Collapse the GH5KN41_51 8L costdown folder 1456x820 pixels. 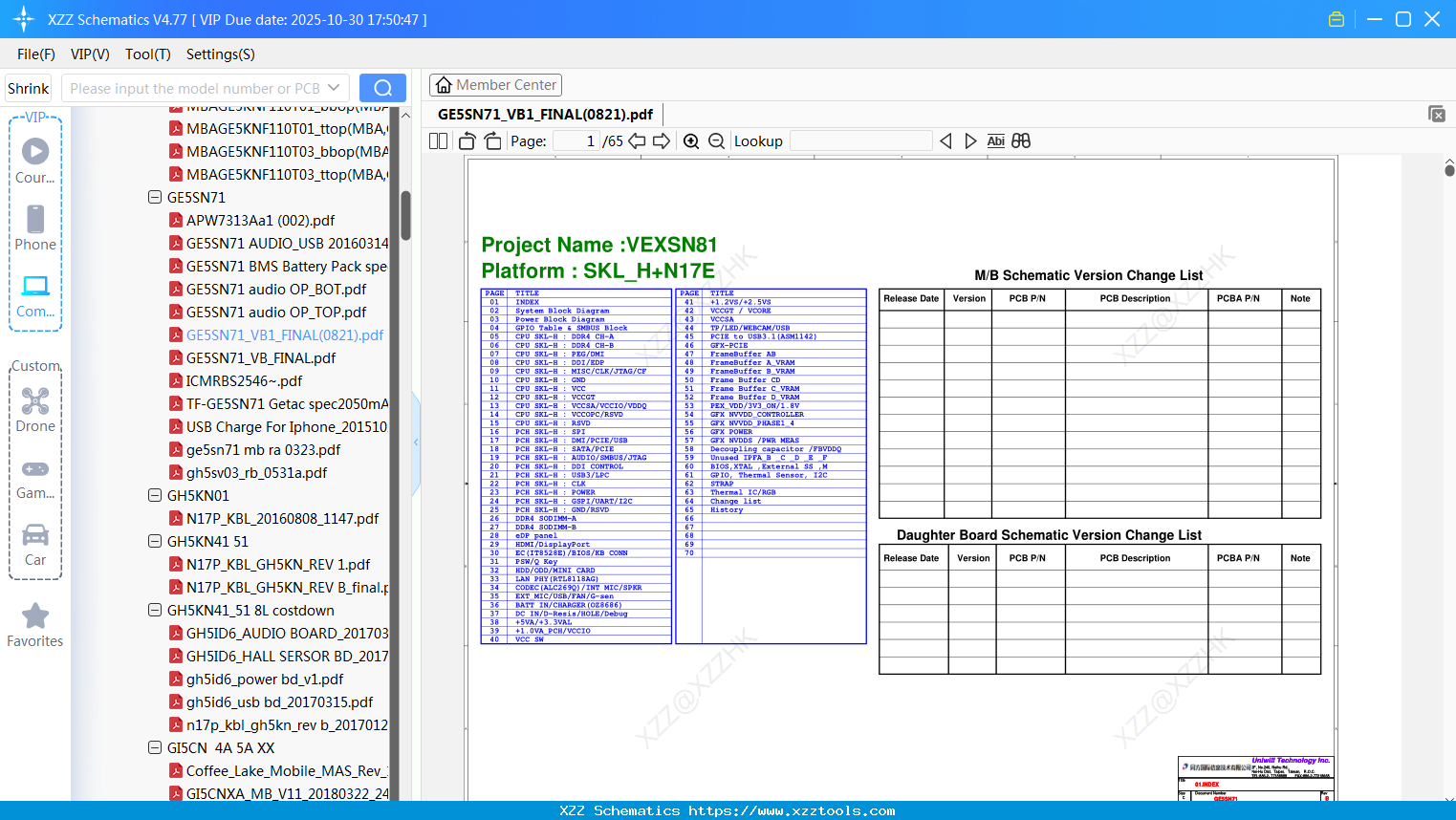(155, 611)
